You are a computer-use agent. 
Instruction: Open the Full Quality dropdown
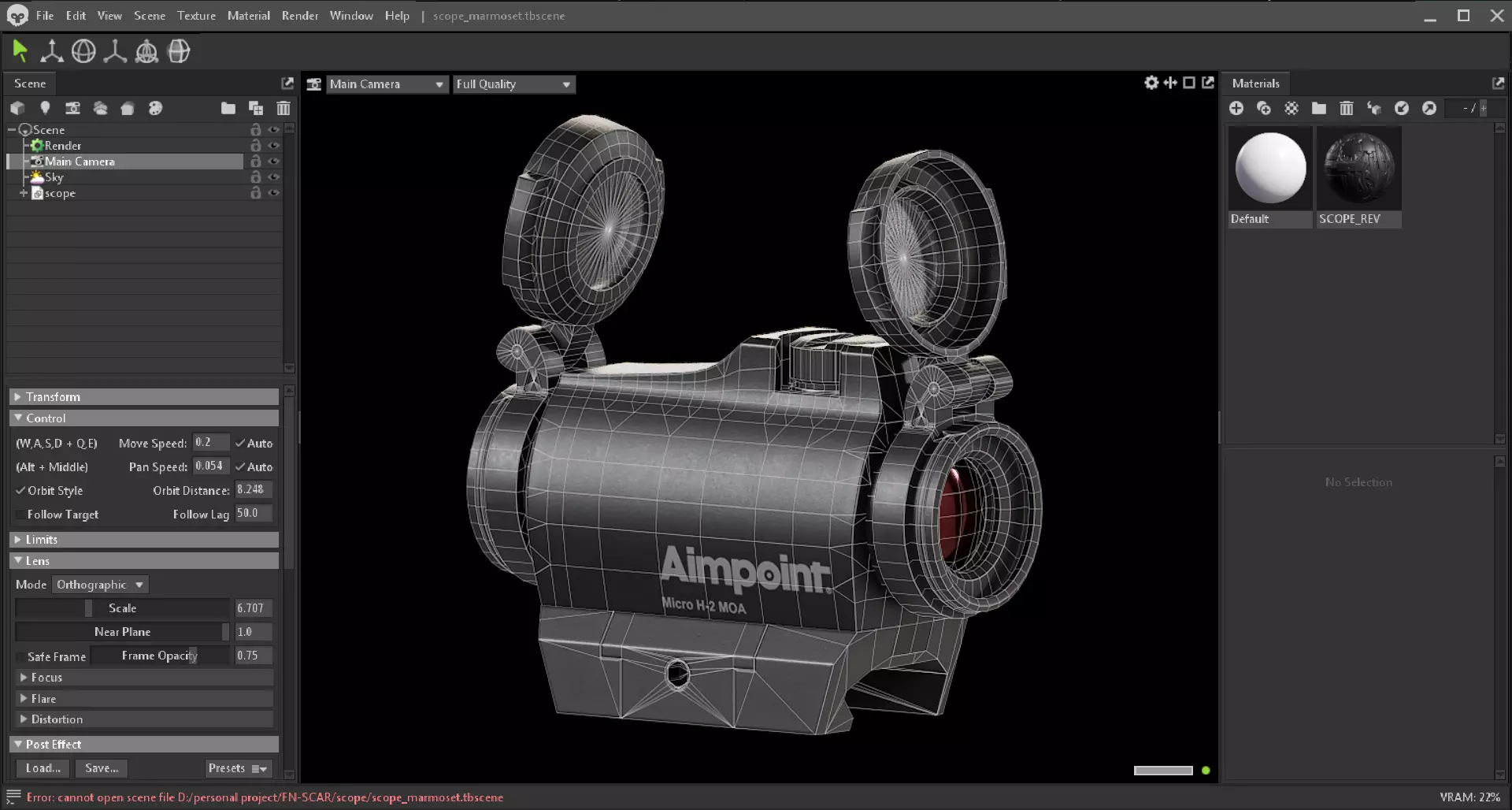pos(514,84)
